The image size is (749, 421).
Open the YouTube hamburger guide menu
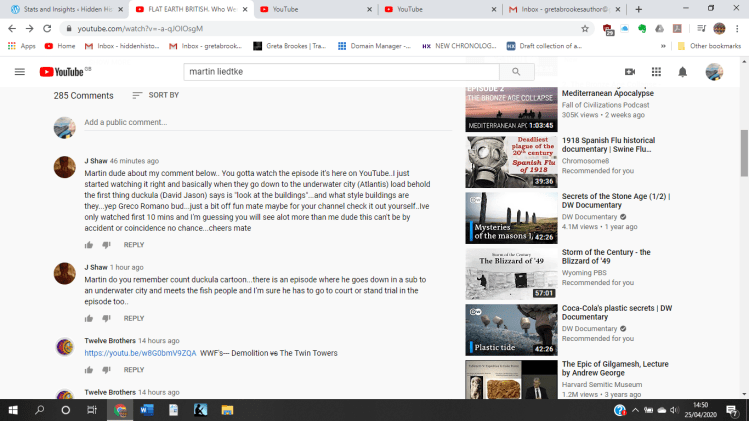pos(19,72)
